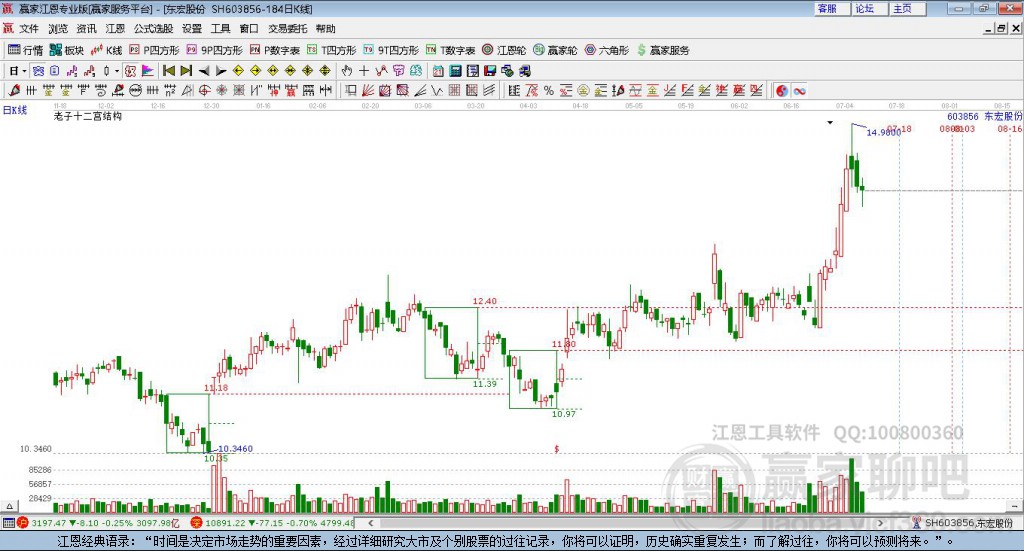Open the 行情 market quotes view
This screenshot has height=551, width=1024.
click(25, 50)
